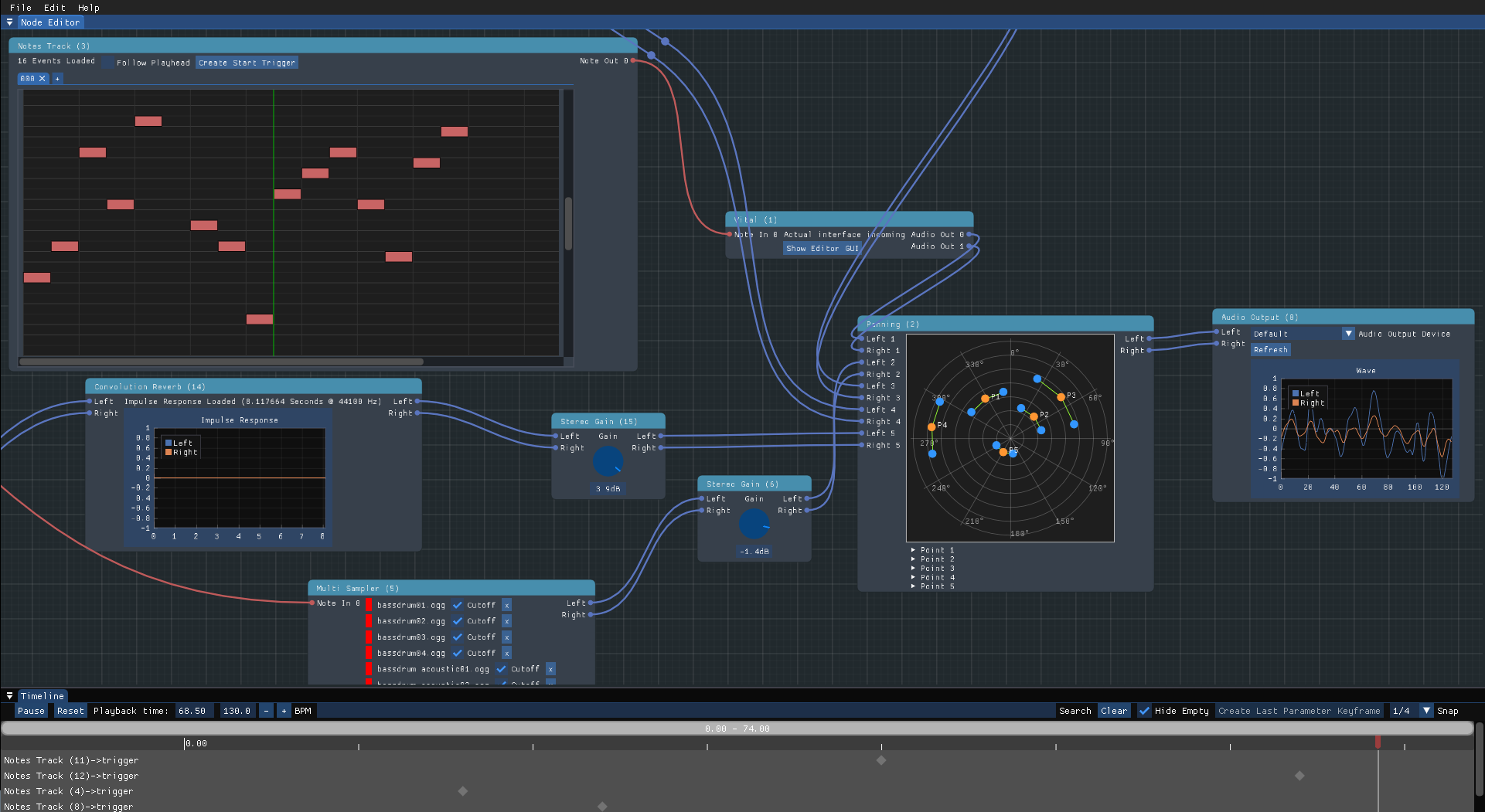This screenshot has width=1485, height=812.
Task: Close the 000 tab in Notes Track
Action: (x=43, y=79)
